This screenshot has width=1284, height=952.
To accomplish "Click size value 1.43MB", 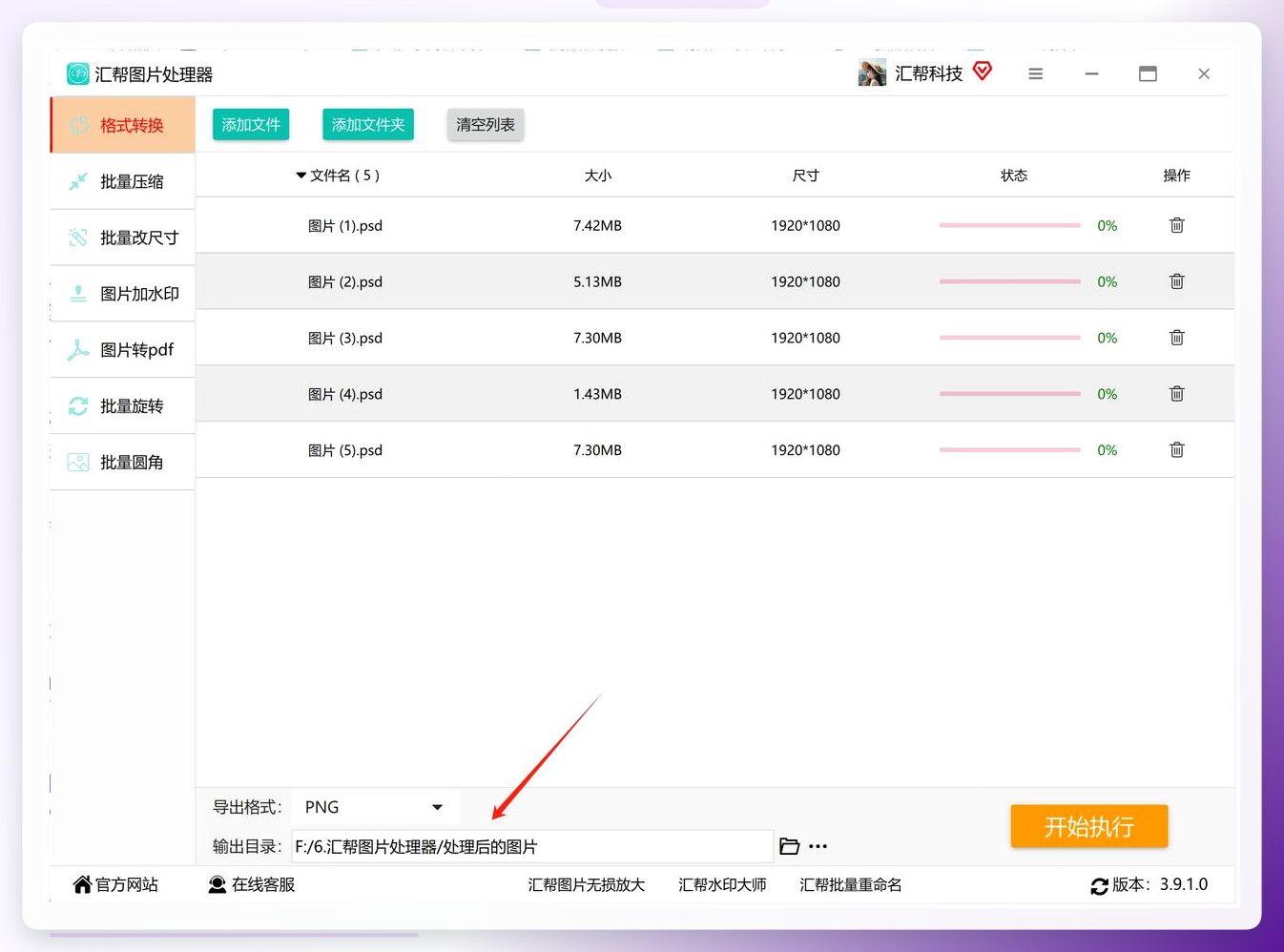I will (x=597, y=394).
